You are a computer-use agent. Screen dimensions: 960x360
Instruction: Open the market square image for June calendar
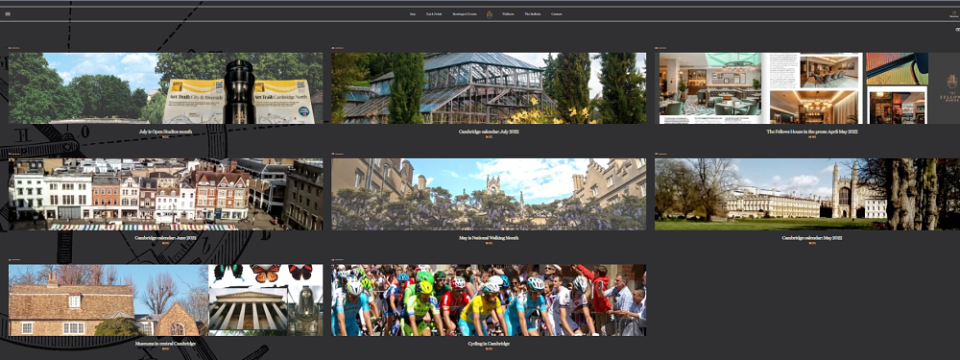pyautogui.click(x=166, y=195)
